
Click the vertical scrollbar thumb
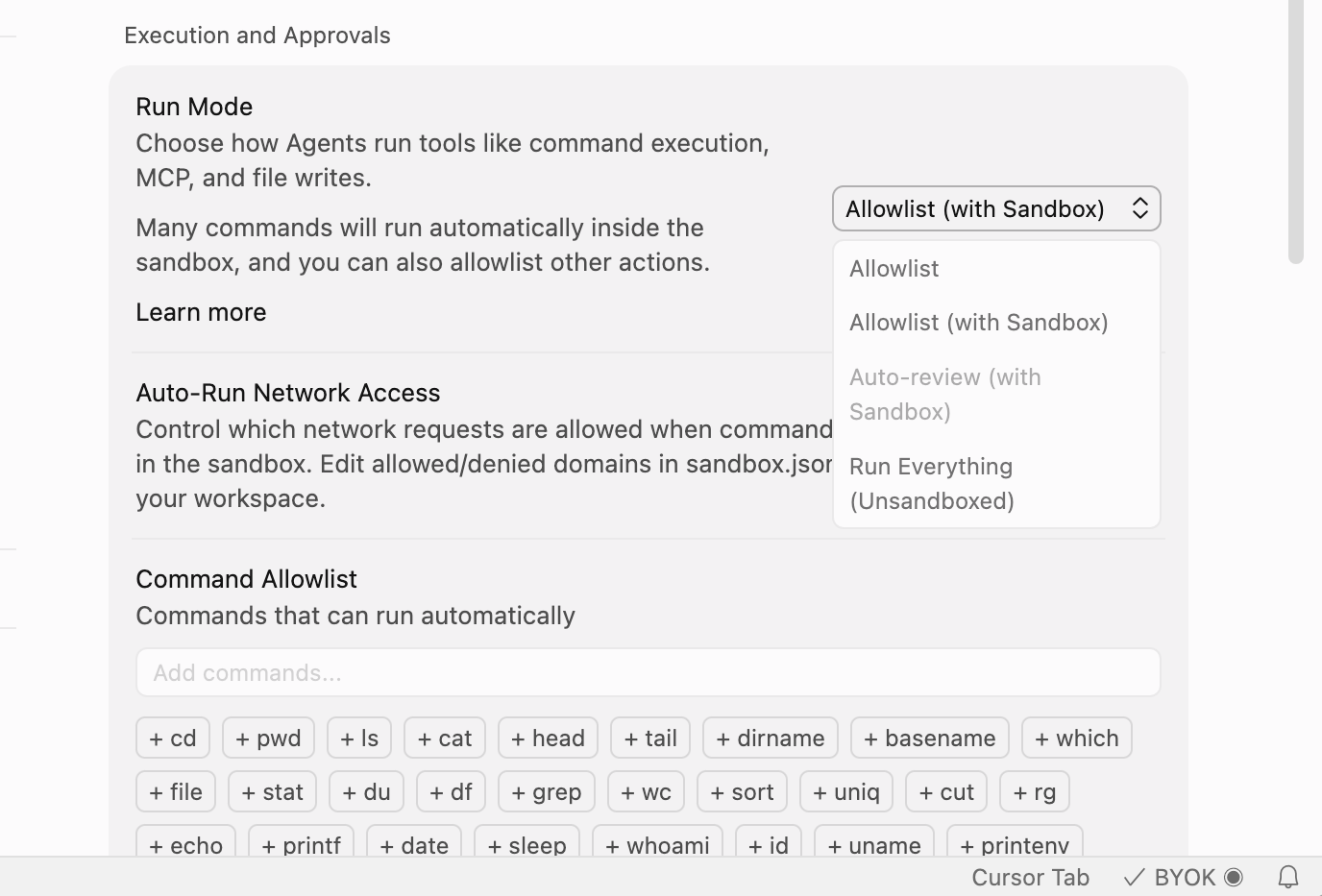[1296, 132]
